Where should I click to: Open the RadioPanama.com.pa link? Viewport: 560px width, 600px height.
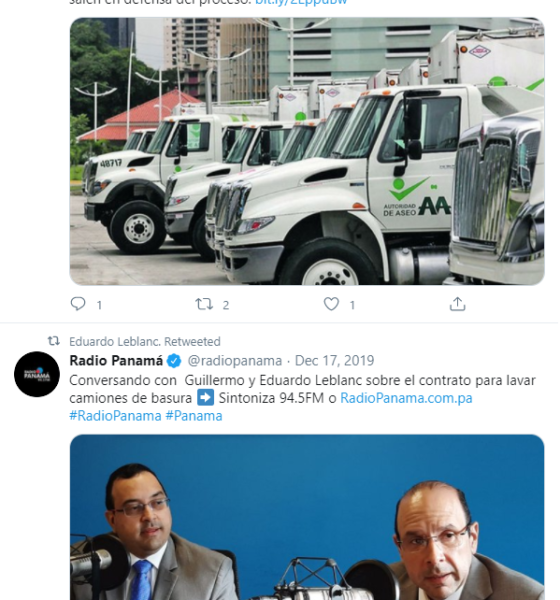tap(406, 398)
